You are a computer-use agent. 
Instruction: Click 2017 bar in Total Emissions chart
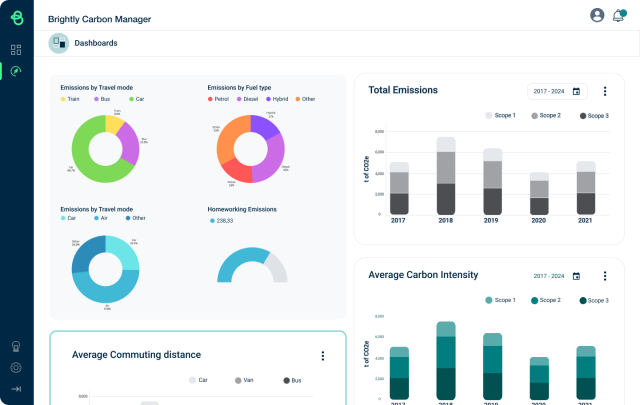coord(399,188)
